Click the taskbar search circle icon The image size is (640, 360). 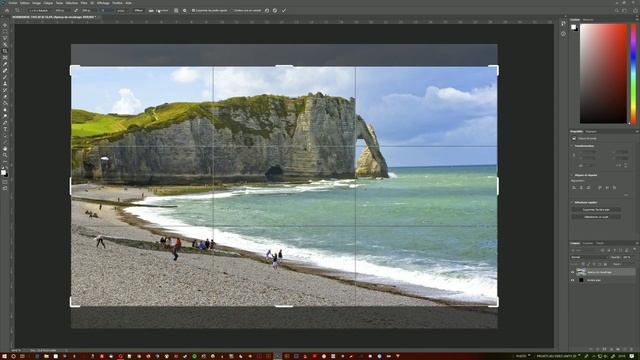click(13, 356)
